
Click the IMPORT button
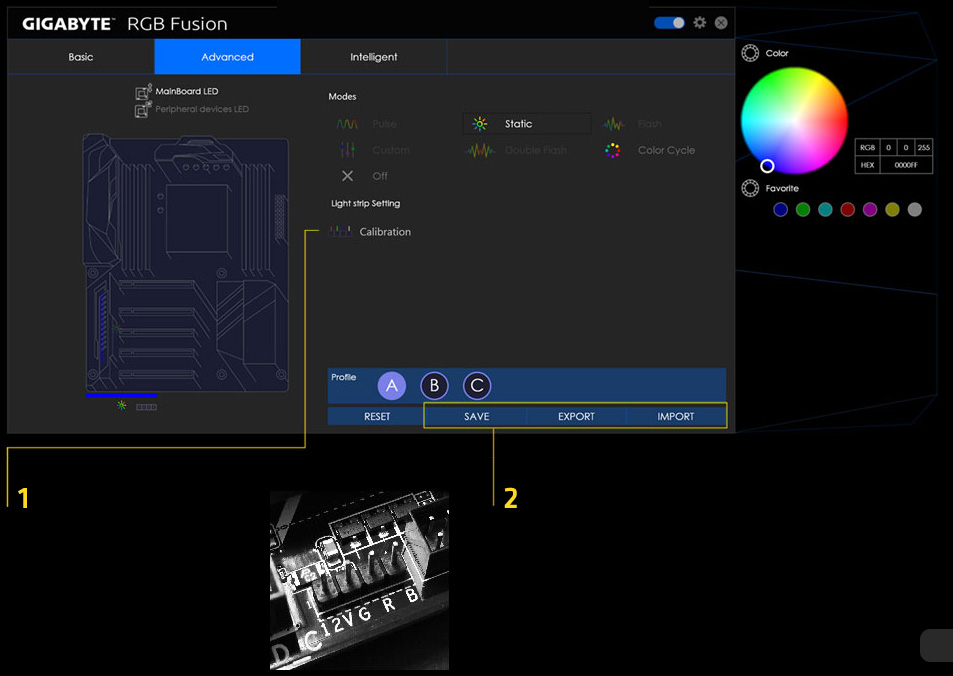[x=675, y=416]
